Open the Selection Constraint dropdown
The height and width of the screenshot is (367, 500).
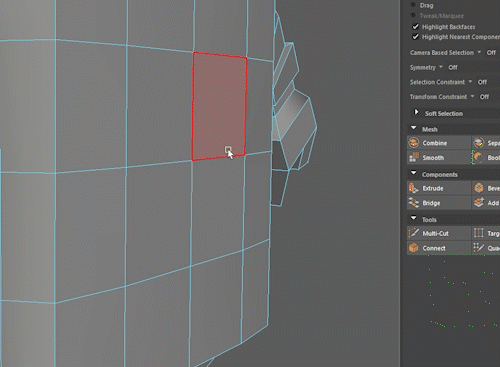(x=470, y=82)
